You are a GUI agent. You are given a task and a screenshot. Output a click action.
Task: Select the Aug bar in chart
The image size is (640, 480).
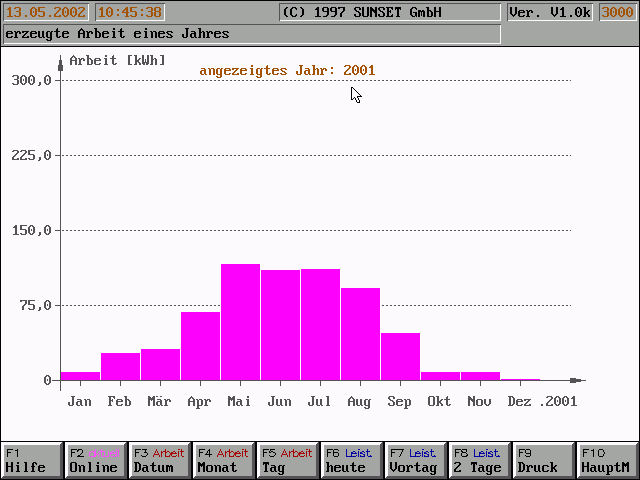(360, 334)
